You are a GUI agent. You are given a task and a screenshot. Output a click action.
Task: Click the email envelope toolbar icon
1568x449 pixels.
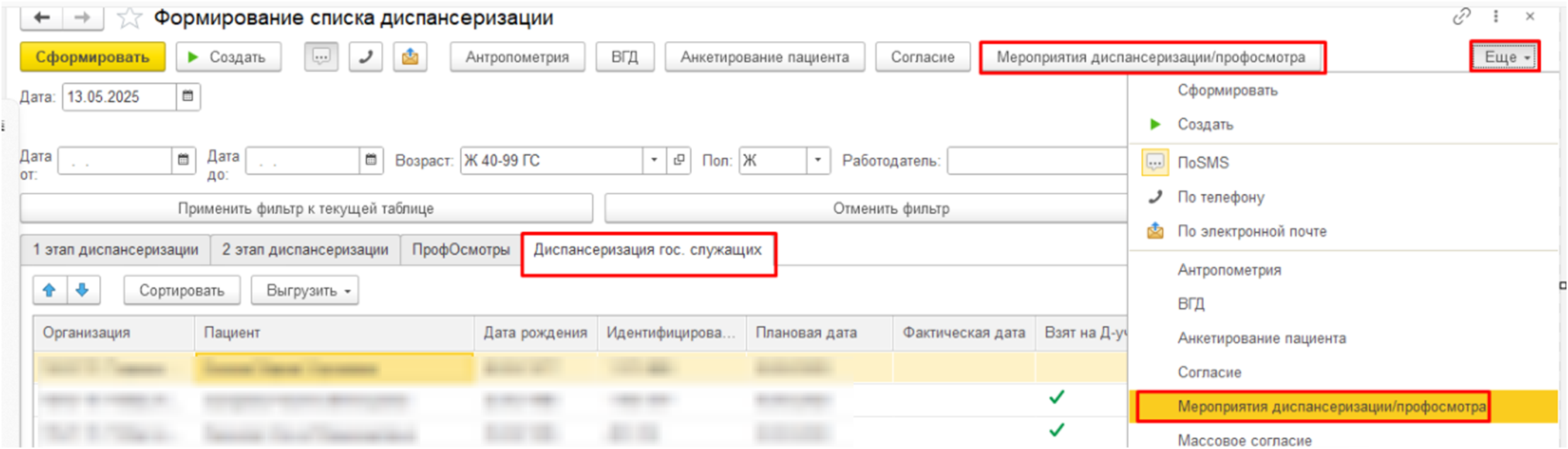[410, 57]
